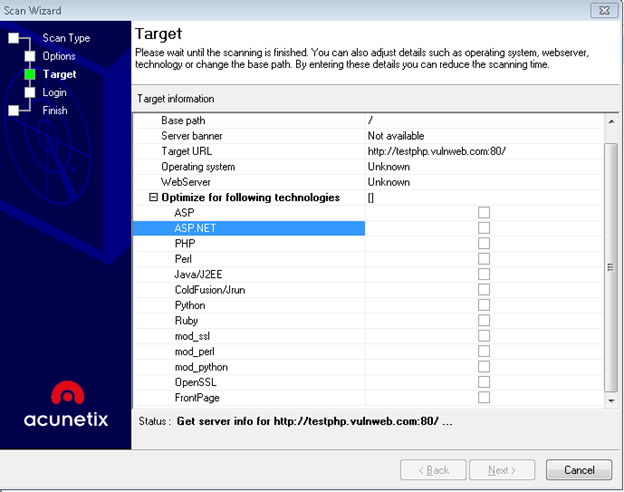The height and width of the screenshot is (492, 624).
Task: Check the Java/J2EE checkbox
Action: click(484, 274)
